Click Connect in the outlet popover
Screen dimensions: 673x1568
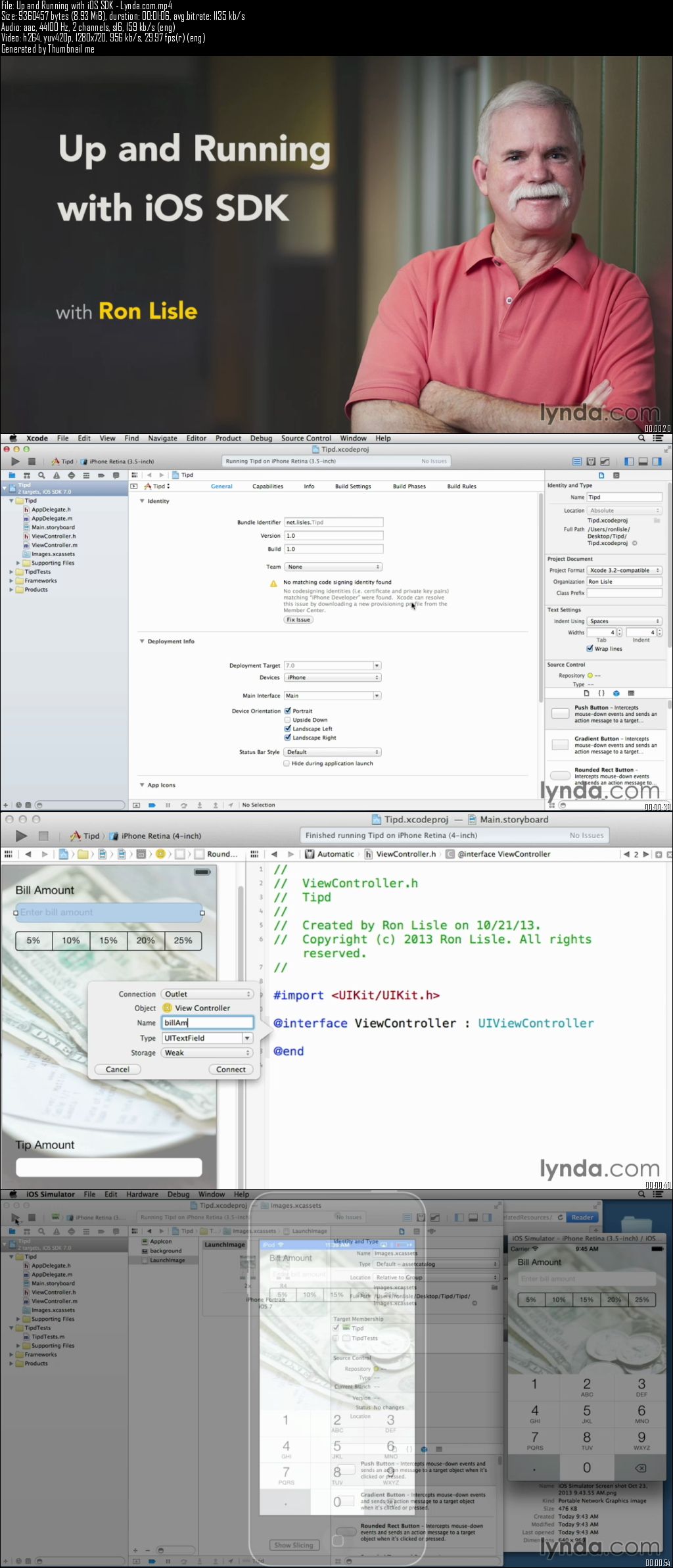(x=231, y=1070)
